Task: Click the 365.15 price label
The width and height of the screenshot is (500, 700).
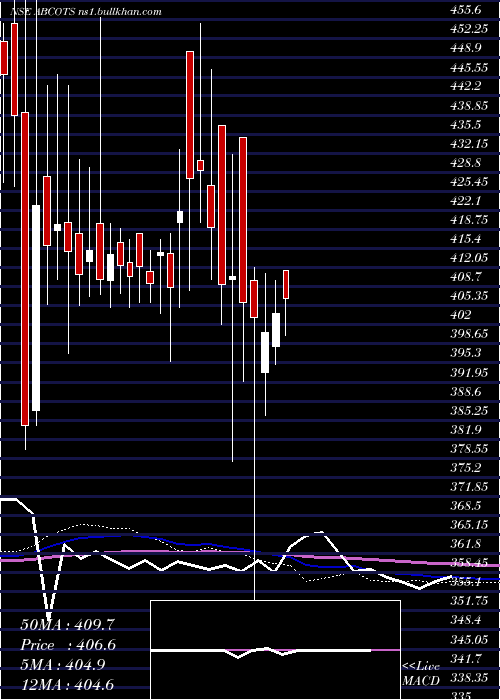Action: coord(467,525)
